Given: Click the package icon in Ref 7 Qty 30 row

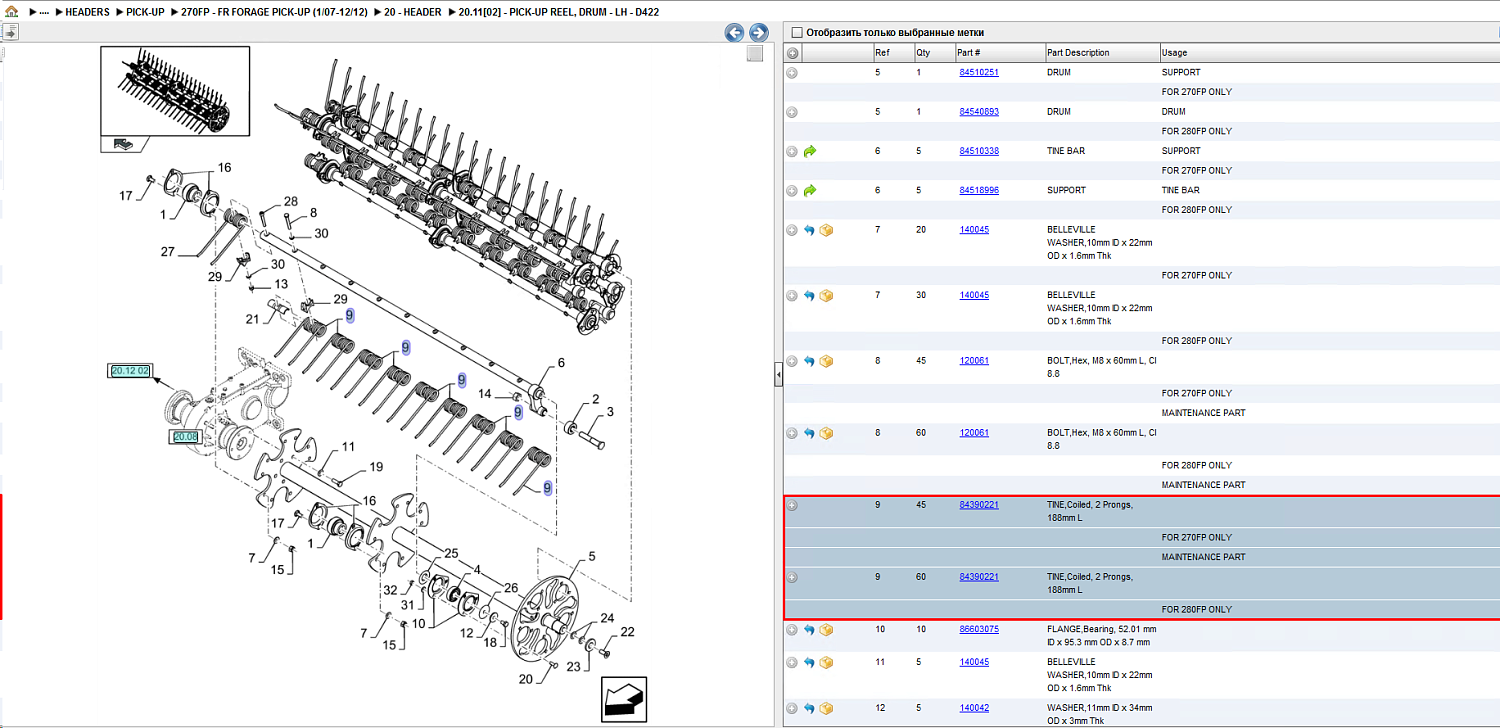Looking at the screenshot, I should click(x=826, y=296).
